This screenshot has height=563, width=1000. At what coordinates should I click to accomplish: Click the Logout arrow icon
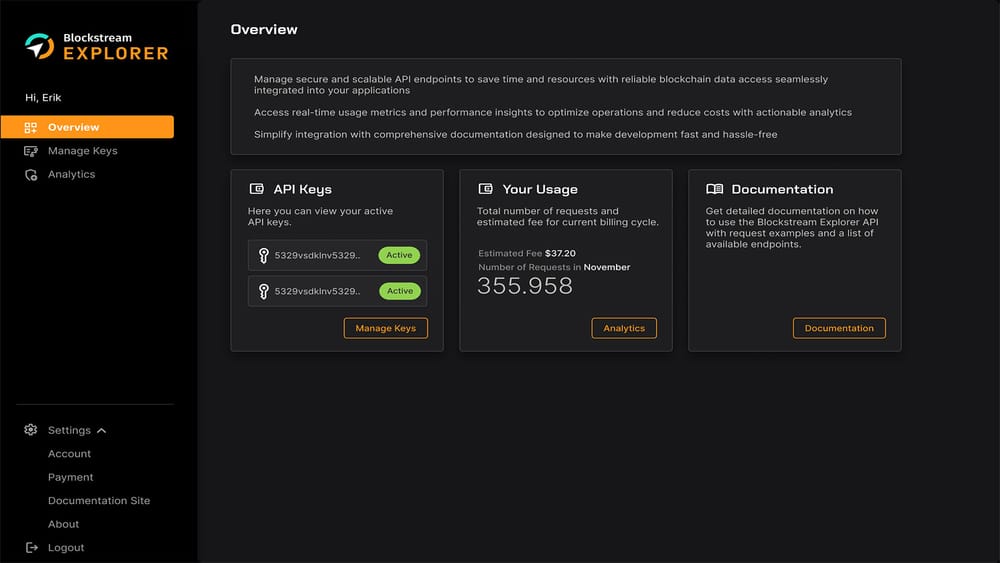(31, 548)
